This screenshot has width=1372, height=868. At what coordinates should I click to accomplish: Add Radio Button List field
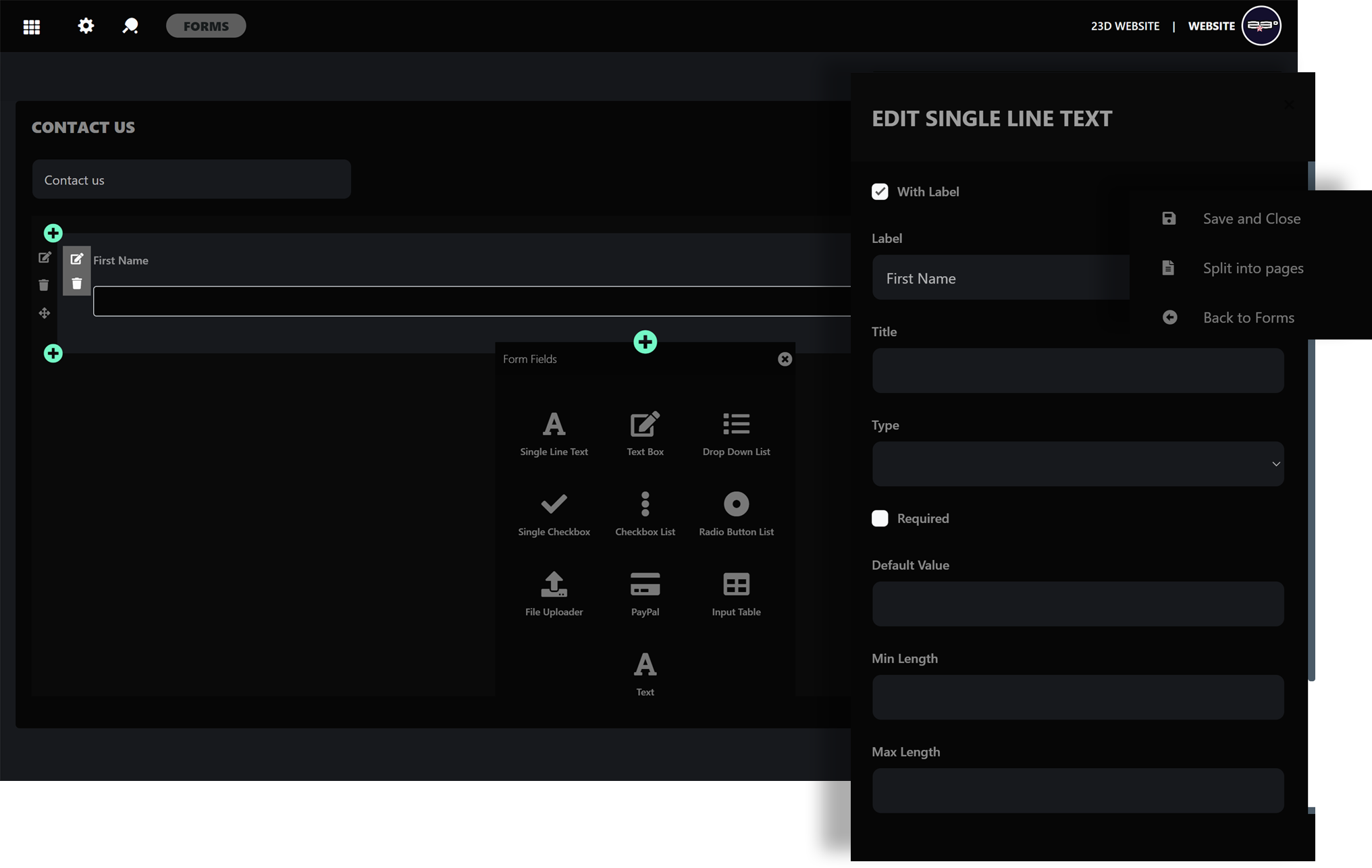click(x=736, y=514)
